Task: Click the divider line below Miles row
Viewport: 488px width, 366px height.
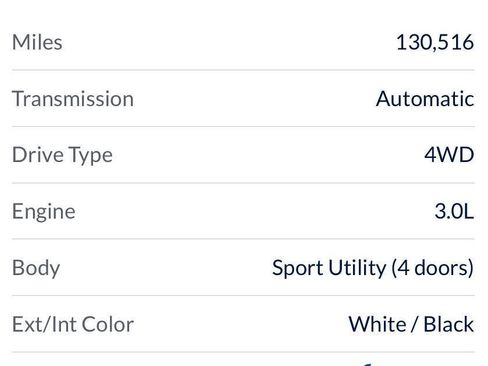Action: (243, 70)
